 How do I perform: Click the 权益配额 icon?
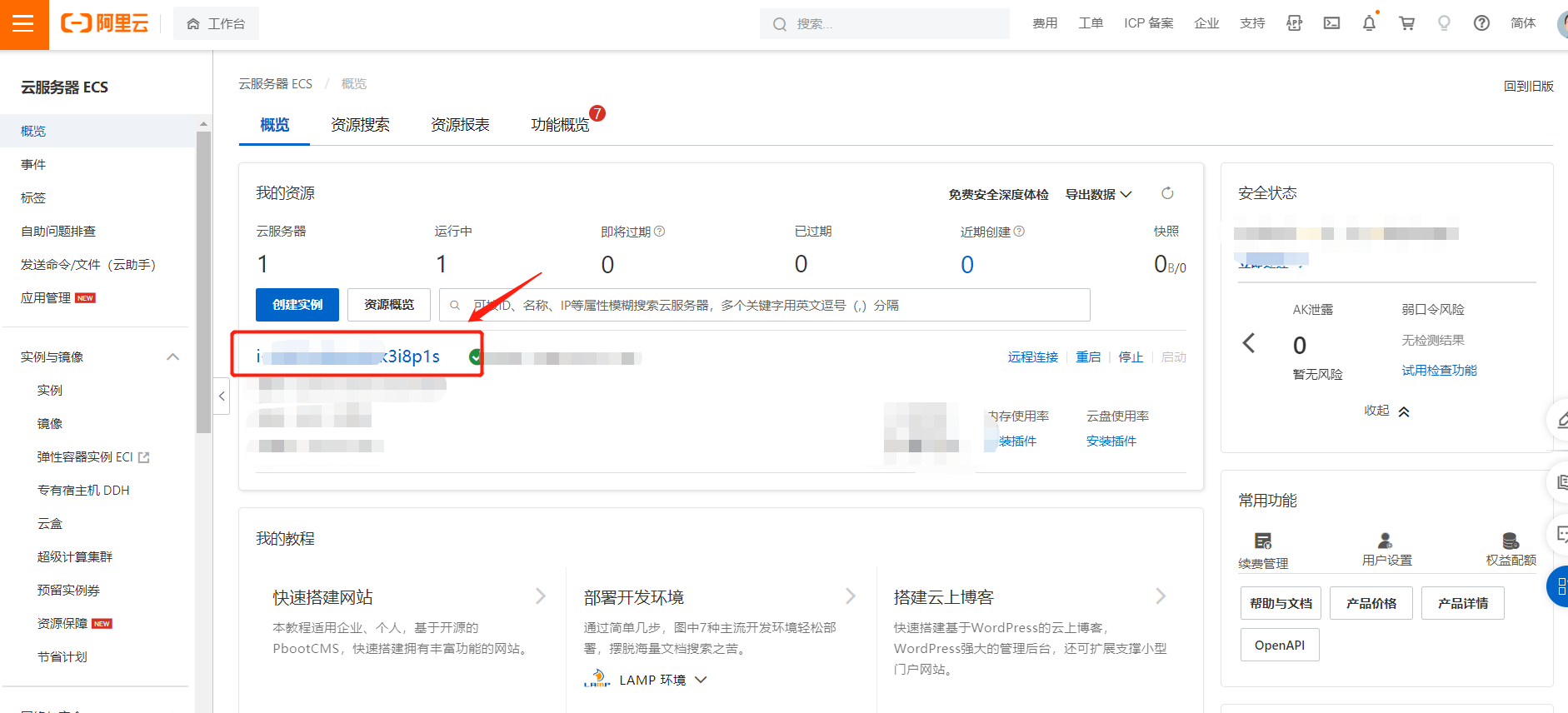pyautogui.click(x=1511, y=540)
